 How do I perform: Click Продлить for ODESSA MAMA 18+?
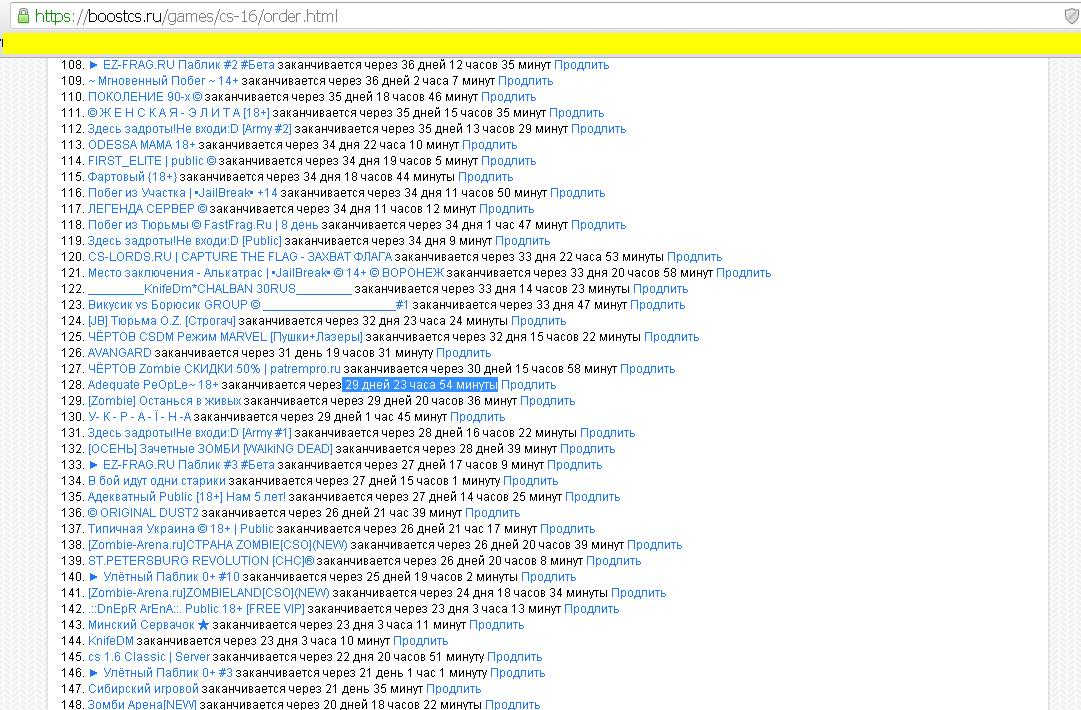pyautogui.click(x=489, y=145)
